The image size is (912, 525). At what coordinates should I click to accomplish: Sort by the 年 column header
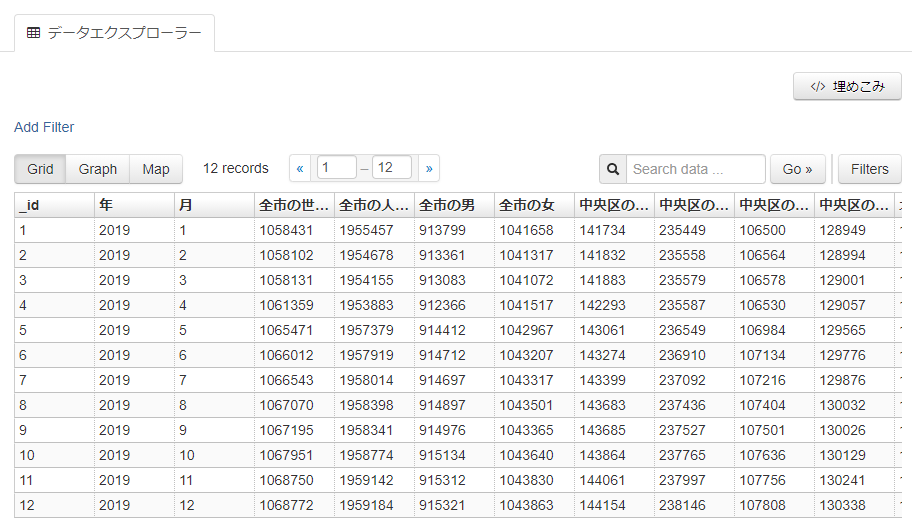click(134, 205)
